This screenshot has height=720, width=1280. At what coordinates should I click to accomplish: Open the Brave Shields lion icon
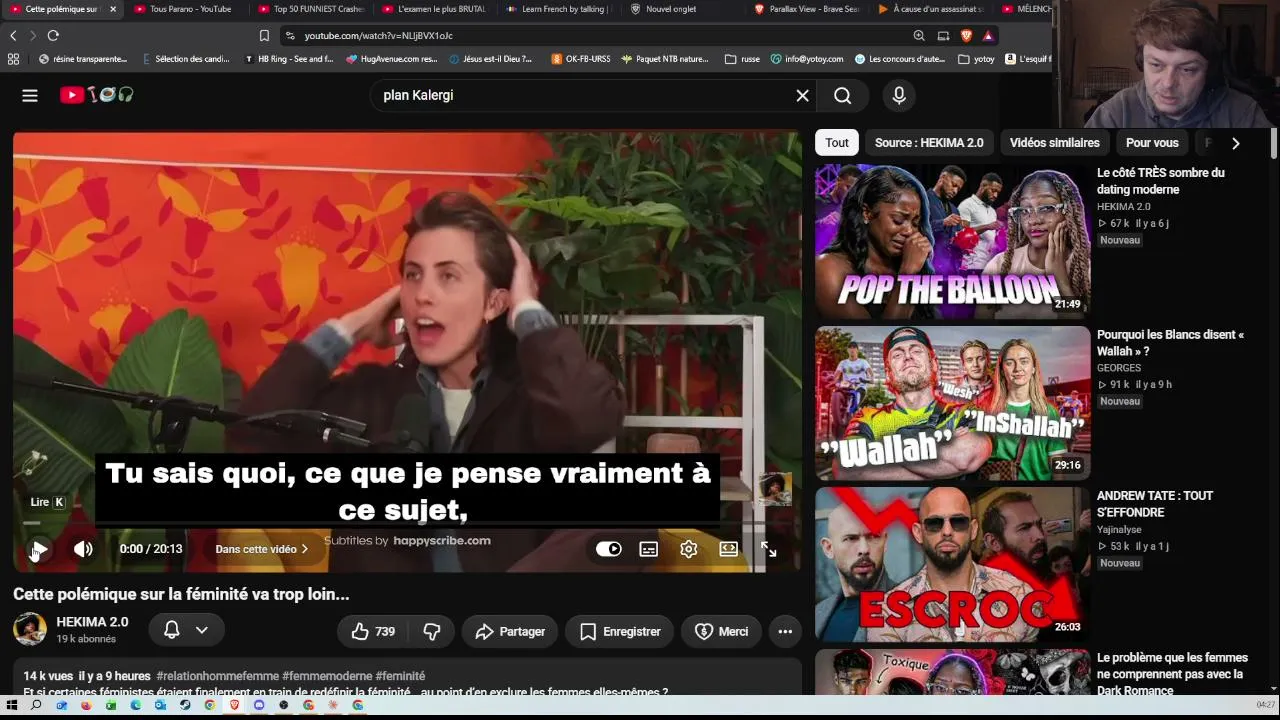966,35
